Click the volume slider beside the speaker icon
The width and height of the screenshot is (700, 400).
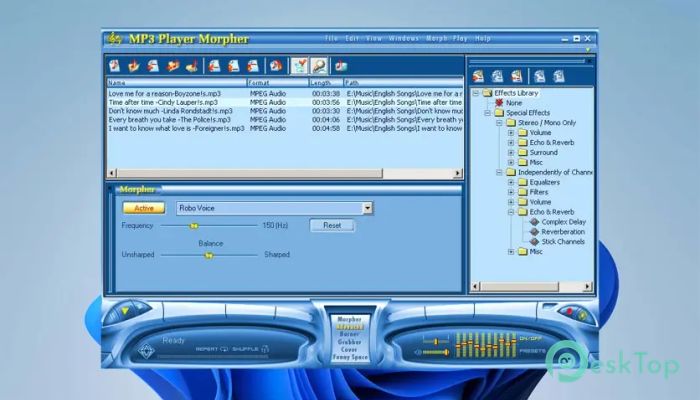coord(435,352)
